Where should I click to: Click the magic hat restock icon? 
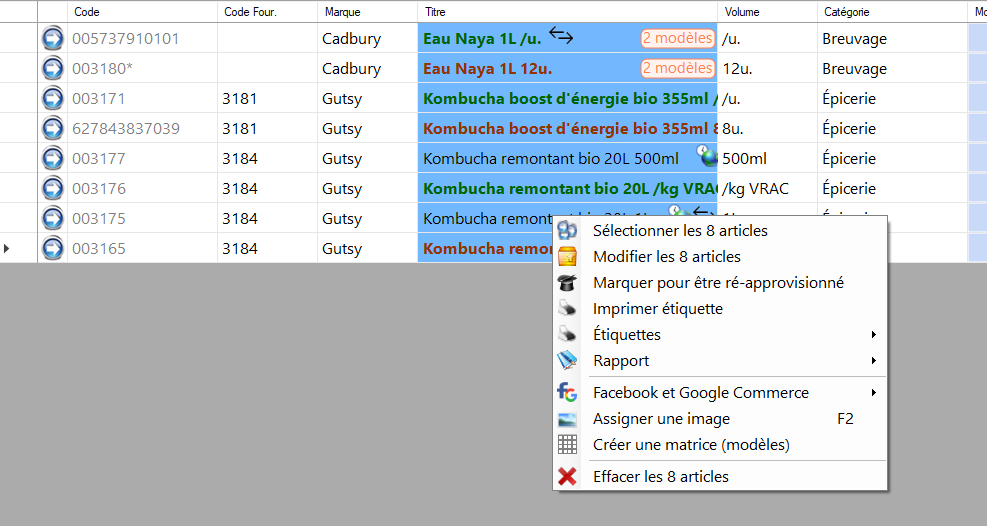(x=567, y=283)
